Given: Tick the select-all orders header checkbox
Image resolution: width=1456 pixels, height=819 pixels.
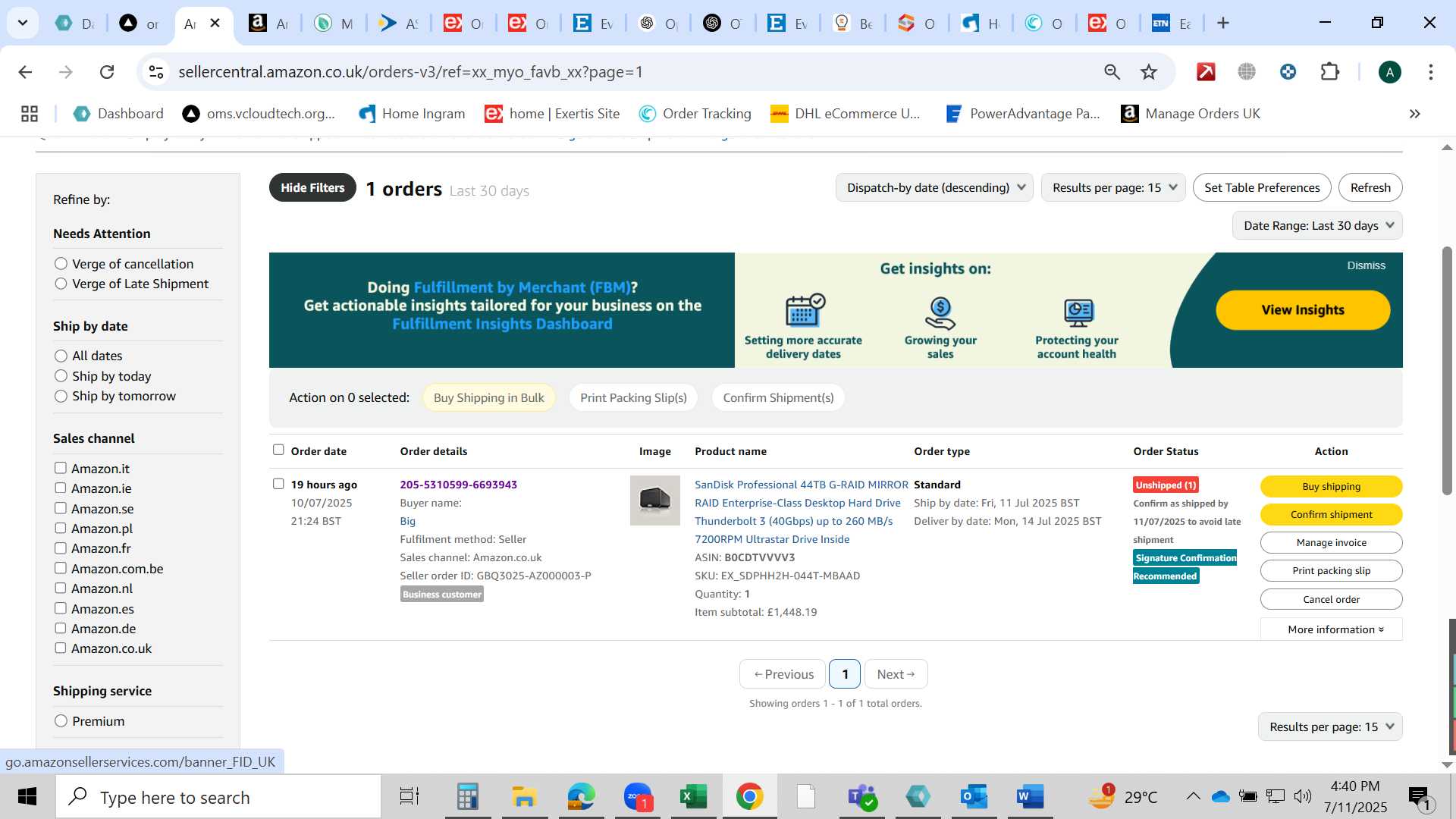Looking at the screenshot, I should tap(278, 450).
